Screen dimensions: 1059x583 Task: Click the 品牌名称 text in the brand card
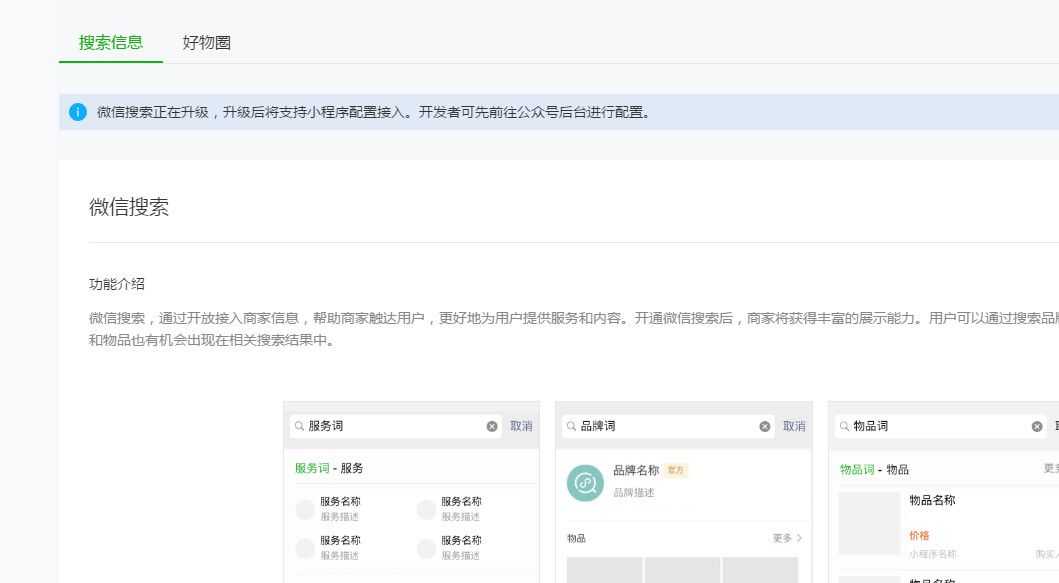(636, 470)
